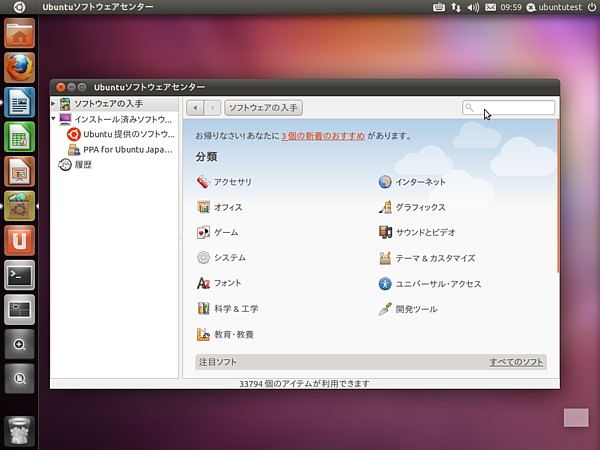Open the mail indicator in top panel

(490, 7)
